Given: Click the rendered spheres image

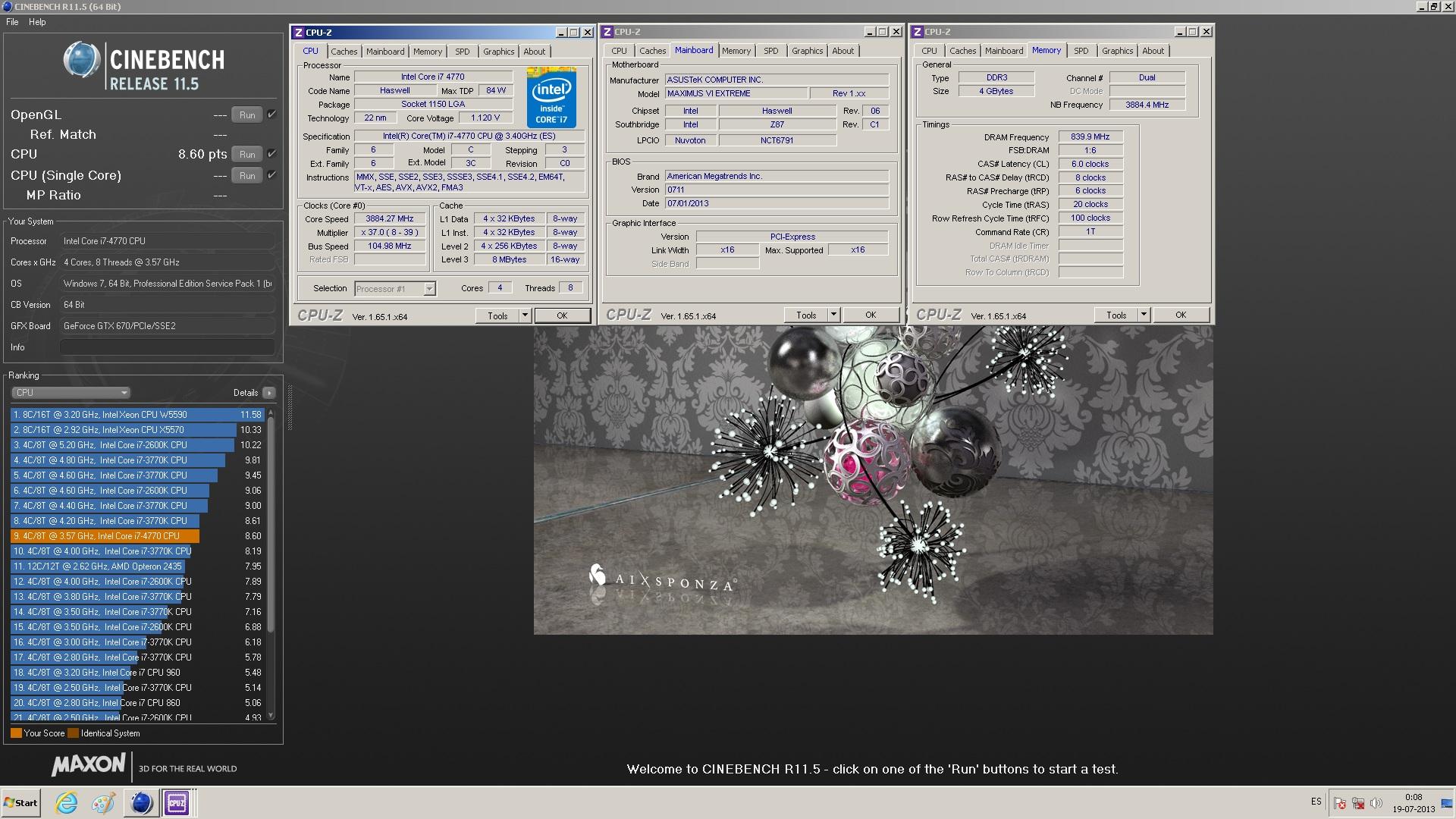Looking at the screenshot, I should (873, 480).
